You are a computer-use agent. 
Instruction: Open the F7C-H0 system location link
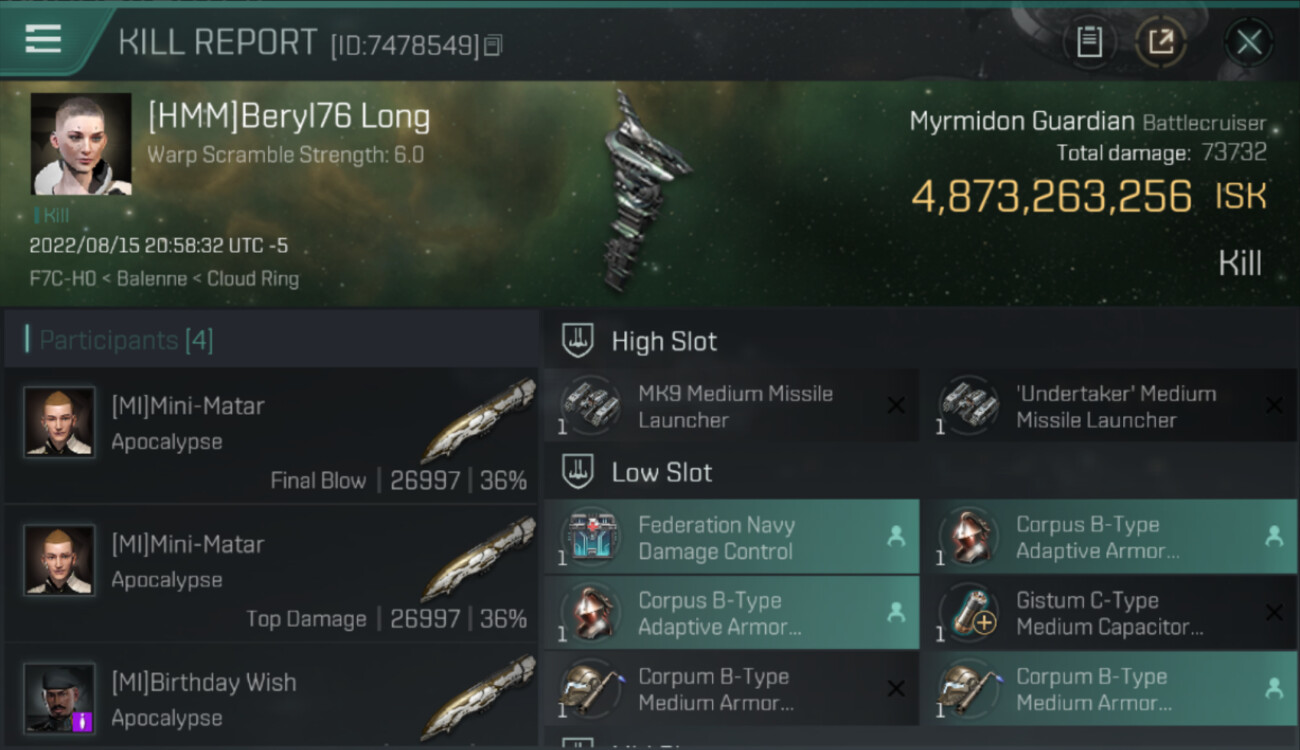(x=63, y=279)
